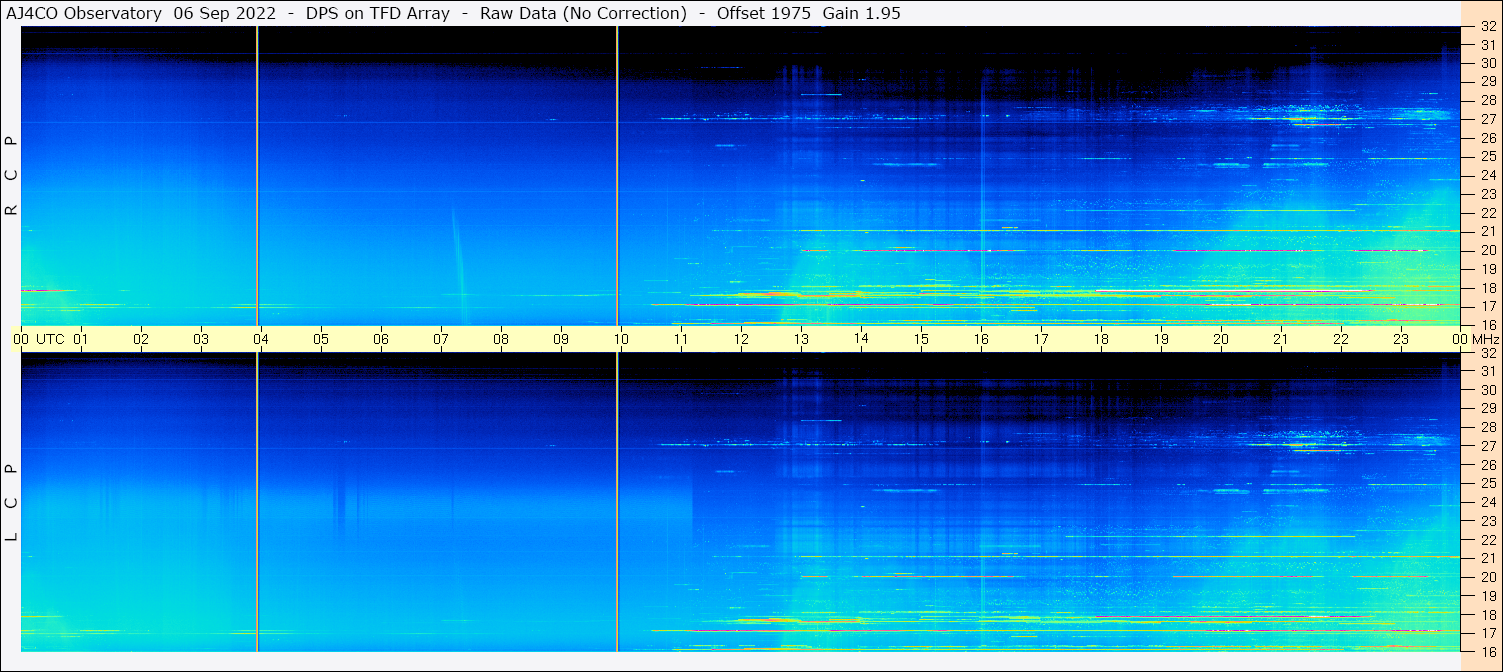Click the 27 MHz label on the LCP frequency scale
This screenshot has width=1503, height=672.
[1488, 446]
